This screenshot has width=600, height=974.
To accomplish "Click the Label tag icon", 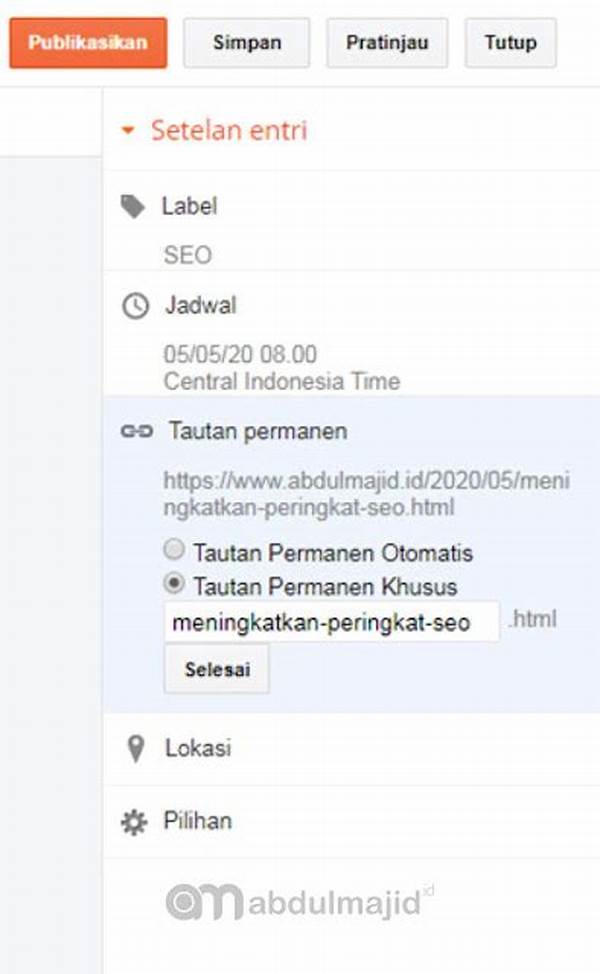I will (x=132, y=207).
